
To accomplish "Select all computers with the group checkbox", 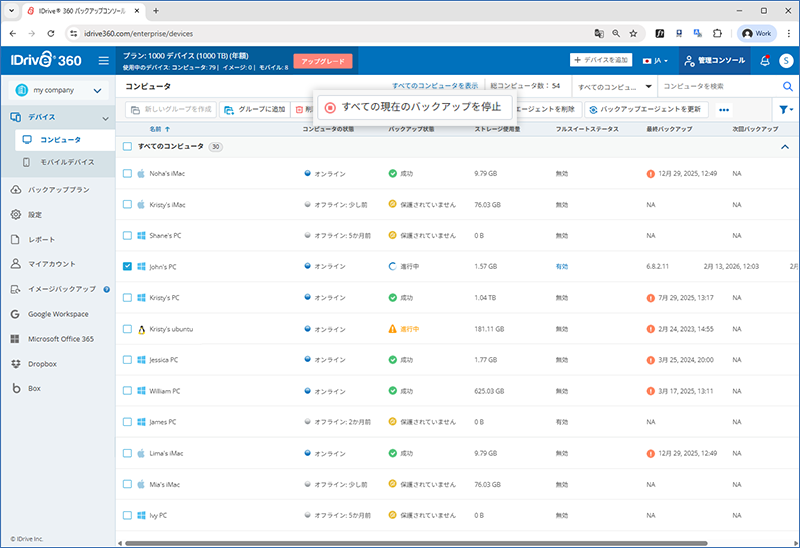I will [127, 147].
